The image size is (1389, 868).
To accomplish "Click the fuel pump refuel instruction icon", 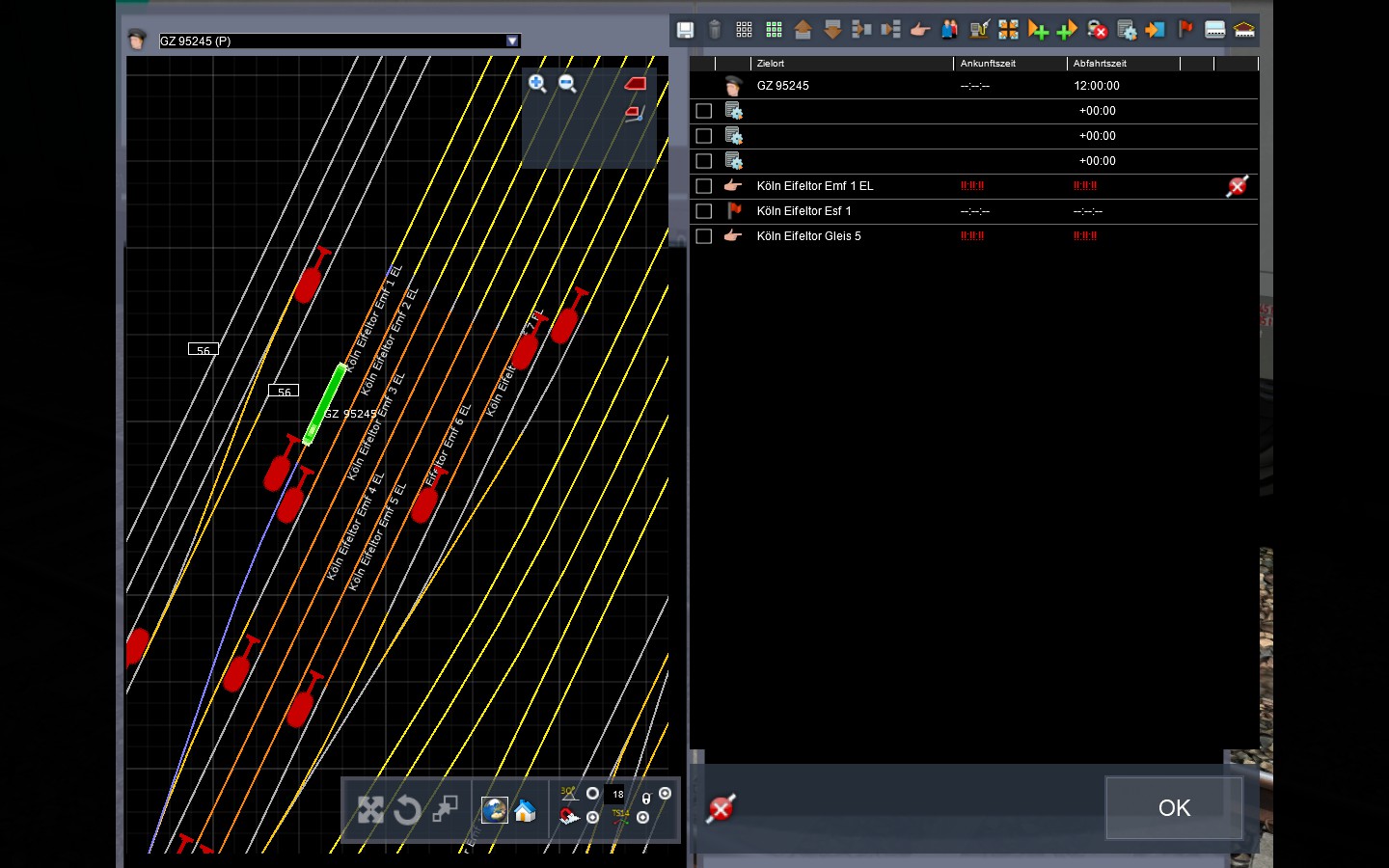I will (x=979, y=30).
